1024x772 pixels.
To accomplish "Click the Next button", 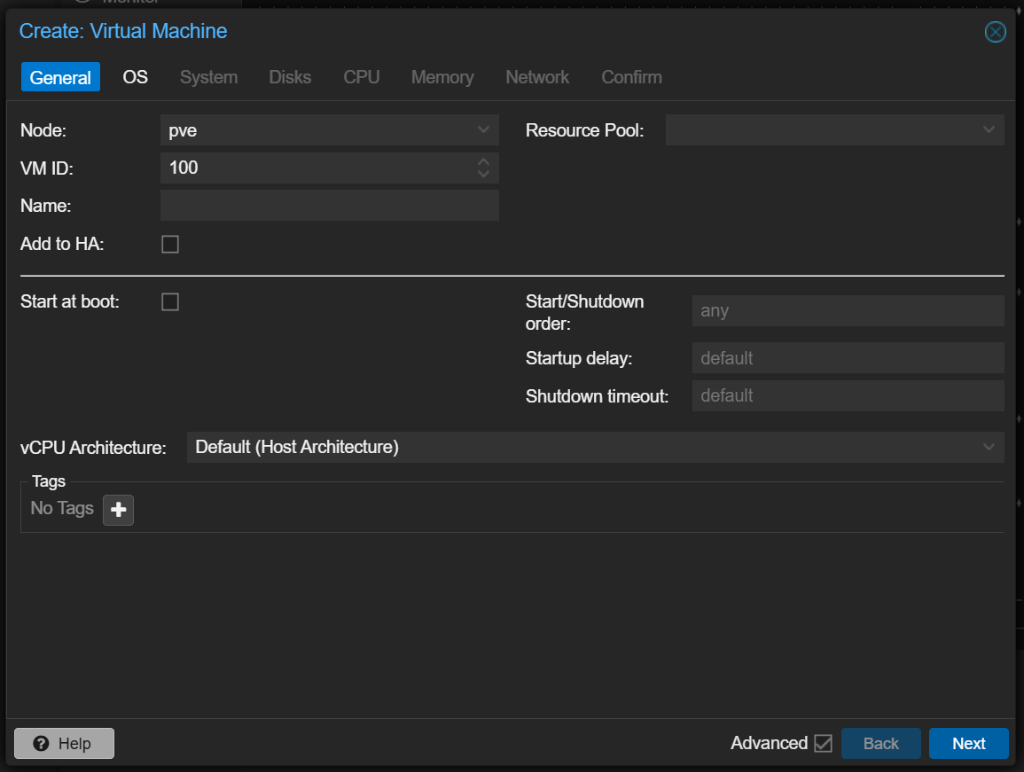I will click(968, 743).
